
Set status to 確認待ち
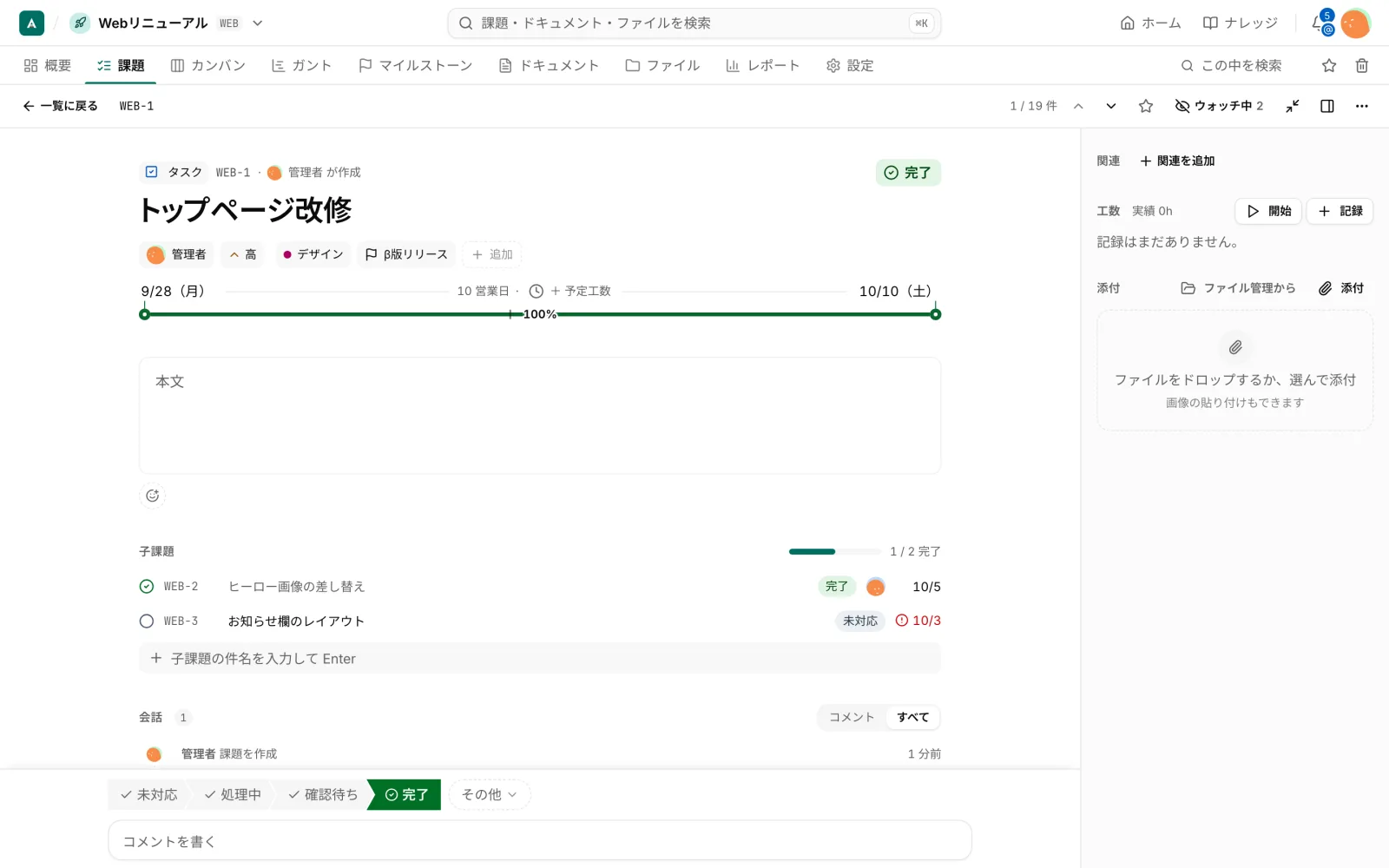click(323, 795)
